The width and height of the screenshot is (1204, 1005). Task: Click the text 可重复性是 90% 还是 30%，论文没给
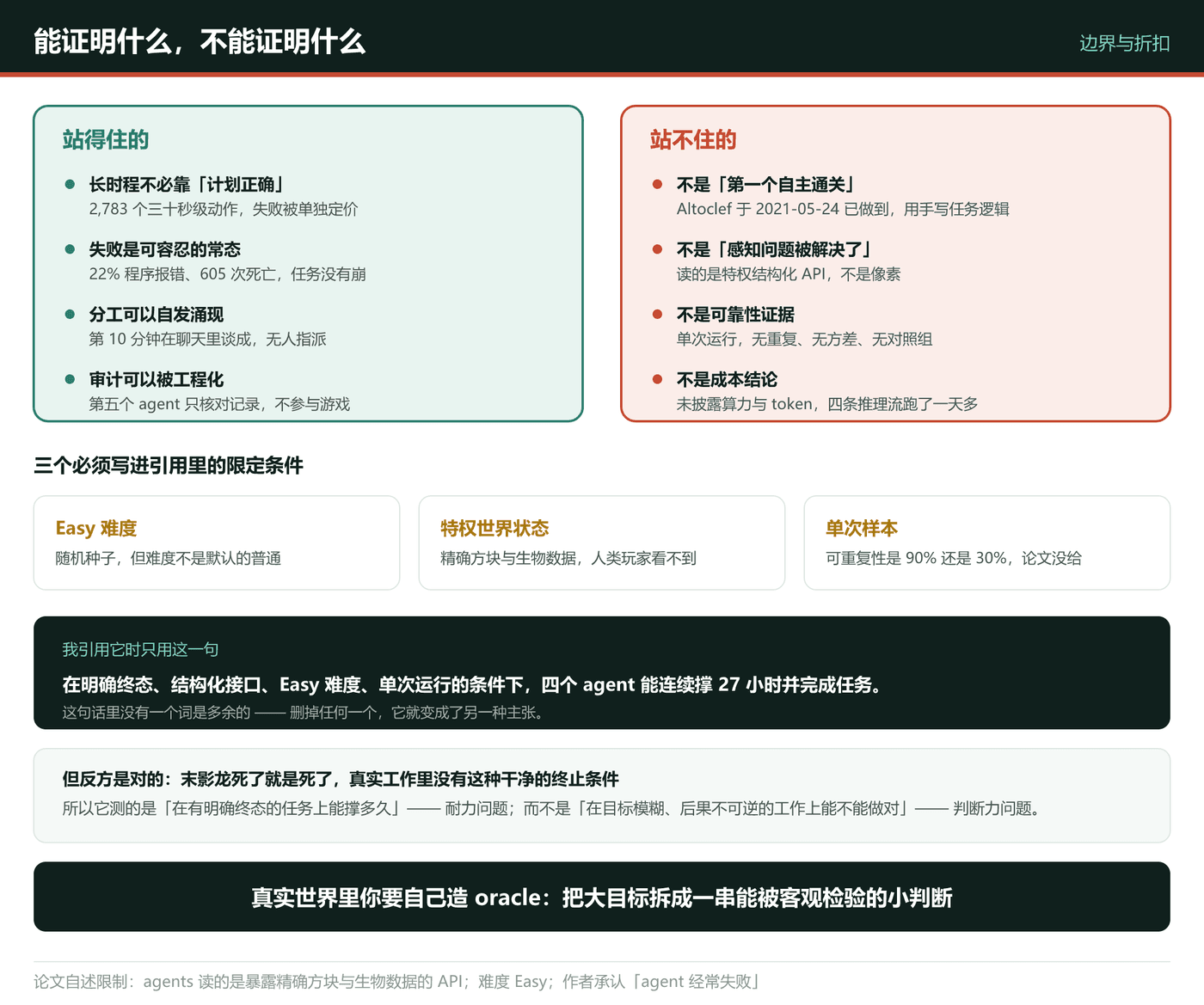(x=954, y=558)
